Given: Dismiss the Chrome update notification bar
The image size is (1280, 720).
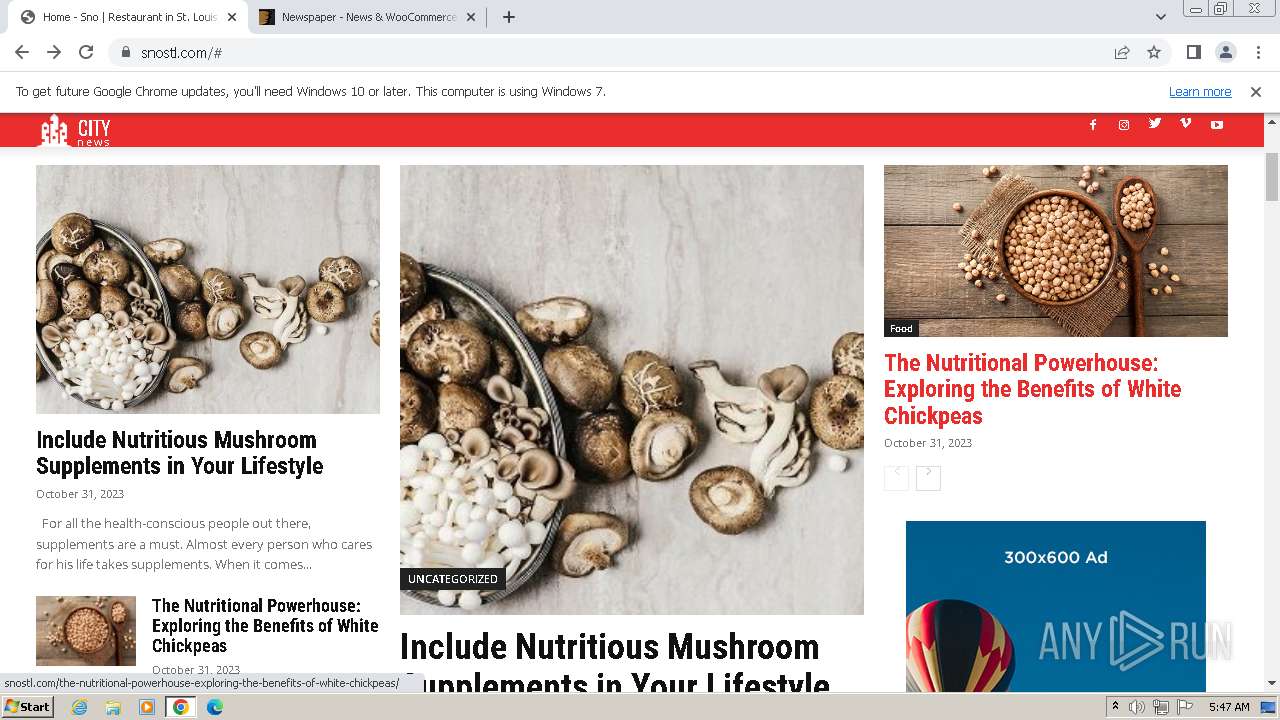Looking at the screenshot, I should 1256,92.
